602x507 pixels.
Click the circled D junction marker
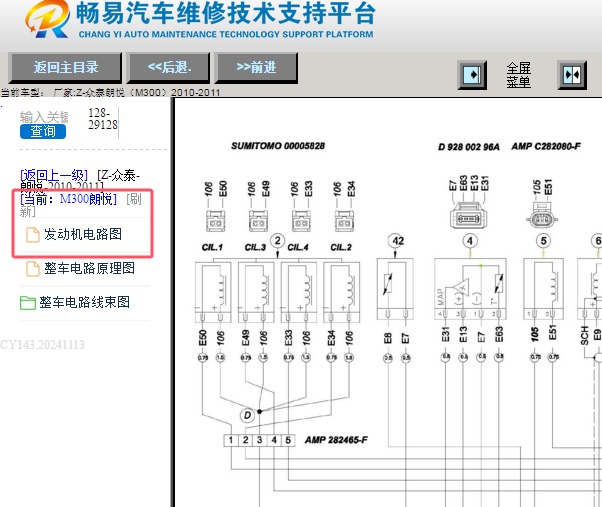[x=247, y=415]
